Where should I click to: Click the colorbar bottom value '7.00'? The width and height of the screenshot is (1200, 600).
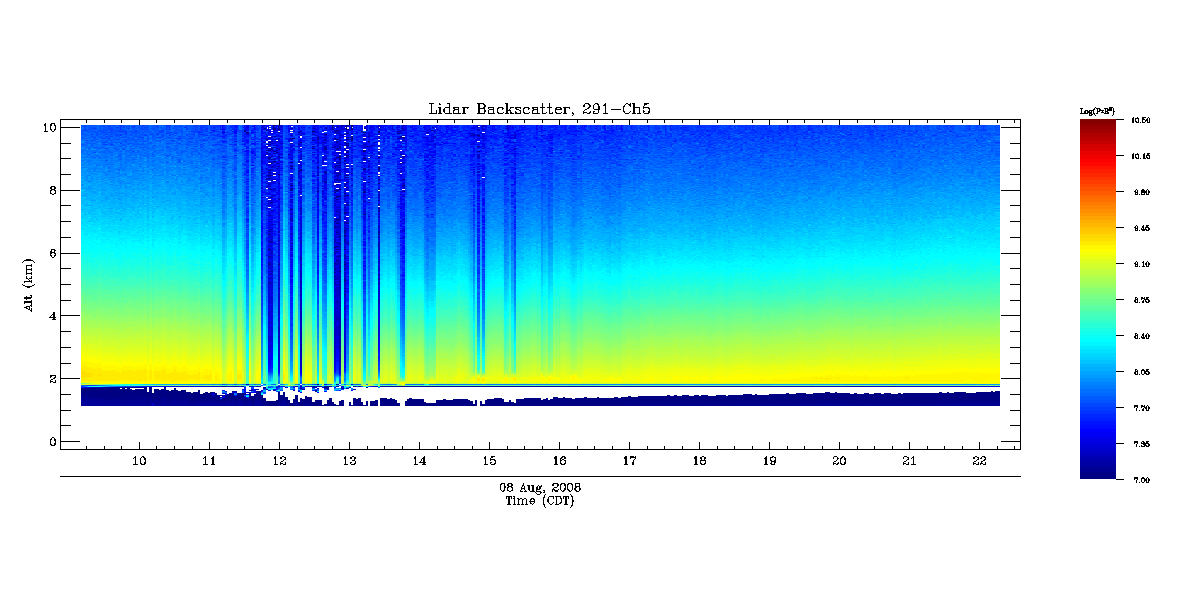pyautogui.click(x=1141, y=480)
